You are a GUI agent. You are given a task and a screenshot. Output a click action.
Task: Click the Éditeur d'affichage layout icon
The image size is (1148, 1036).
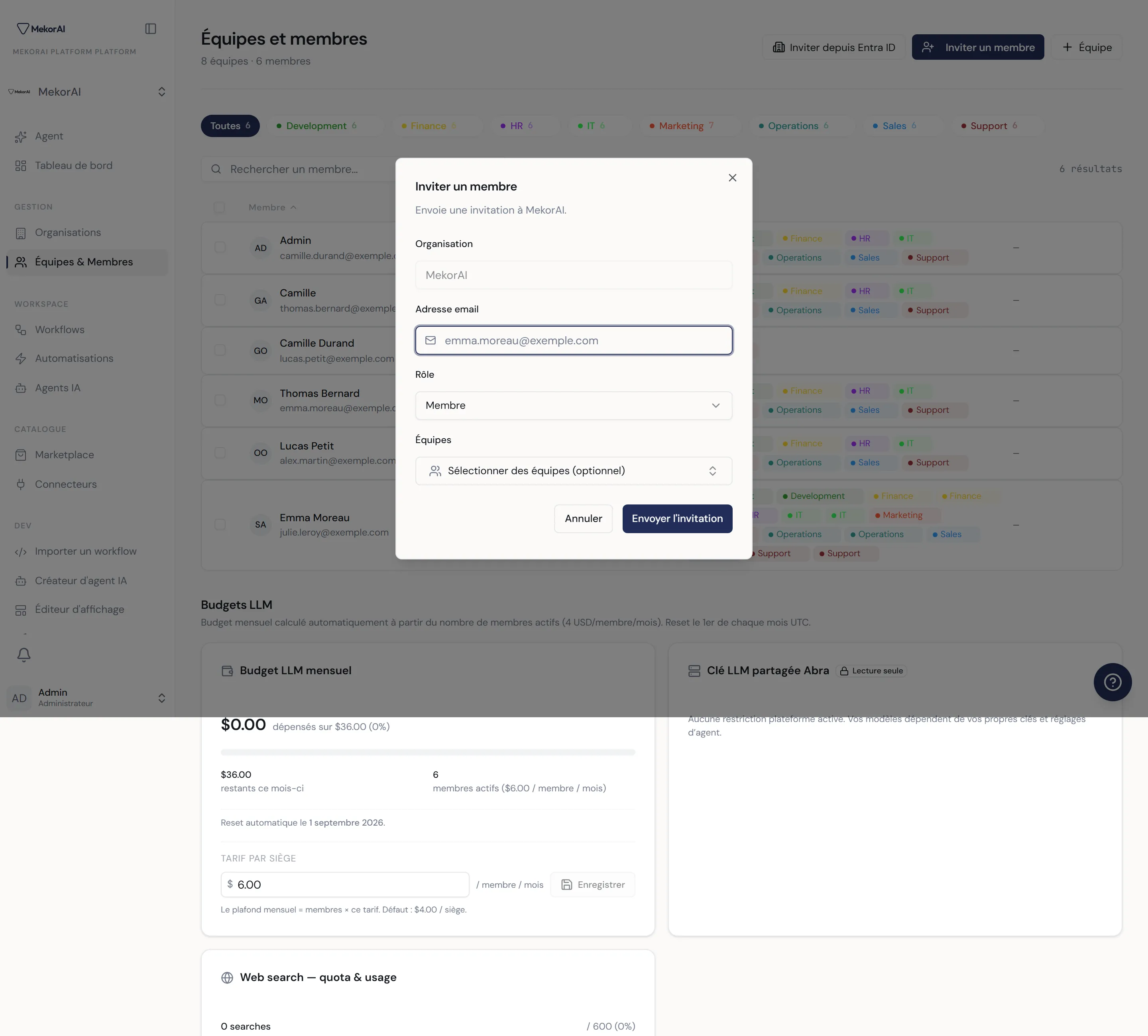click(21, 610)
